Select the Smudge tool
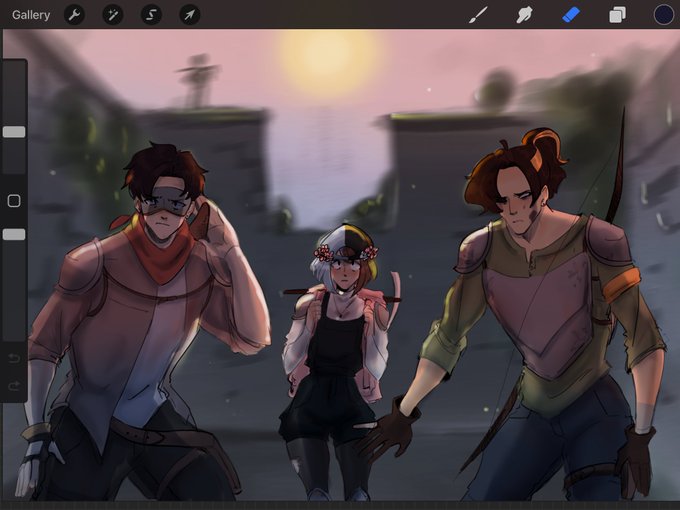Viewport: 680px width, 510px height. coord(524,15)
